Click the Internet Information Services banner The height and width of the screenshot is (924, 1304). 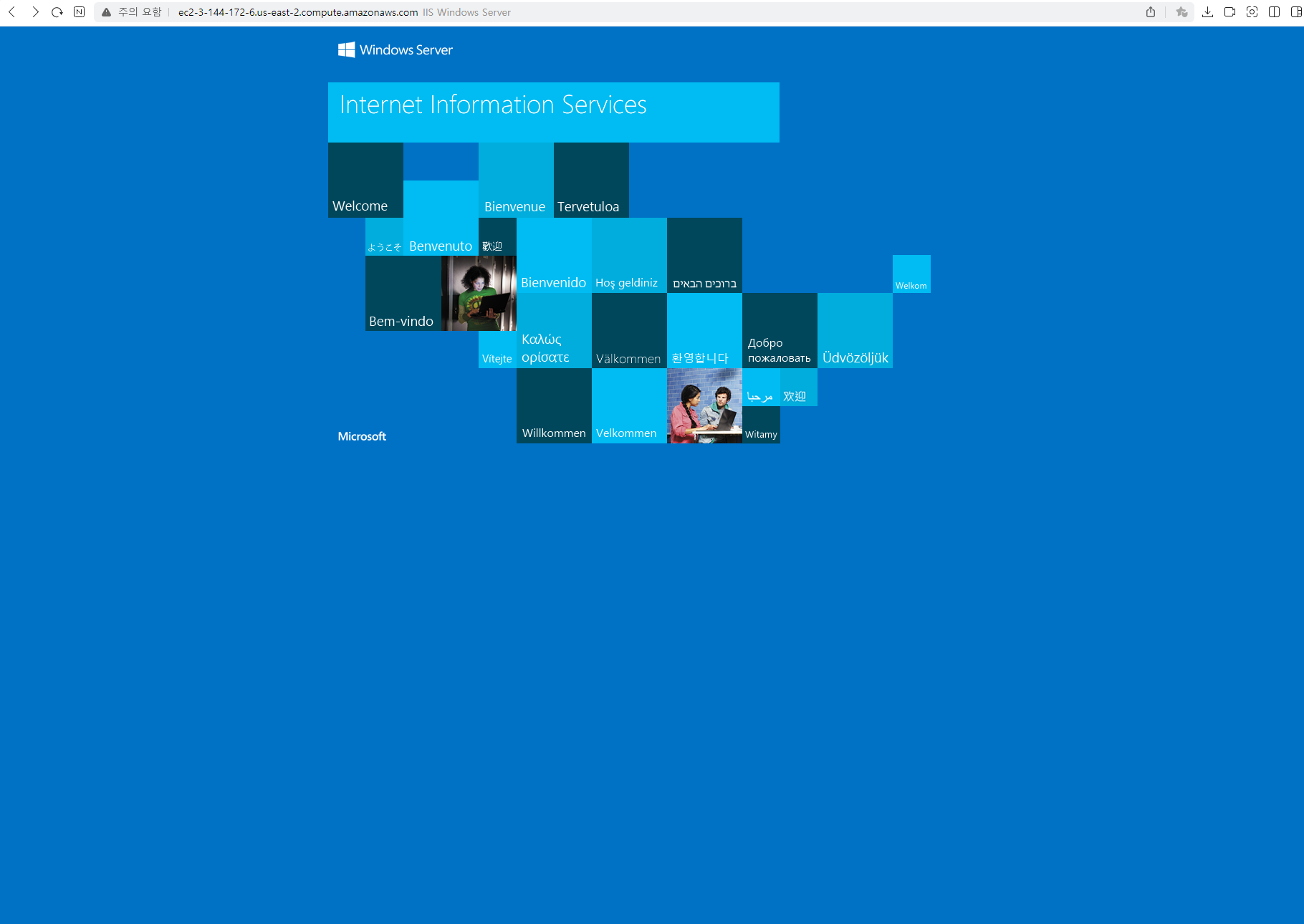click(554, 112)
